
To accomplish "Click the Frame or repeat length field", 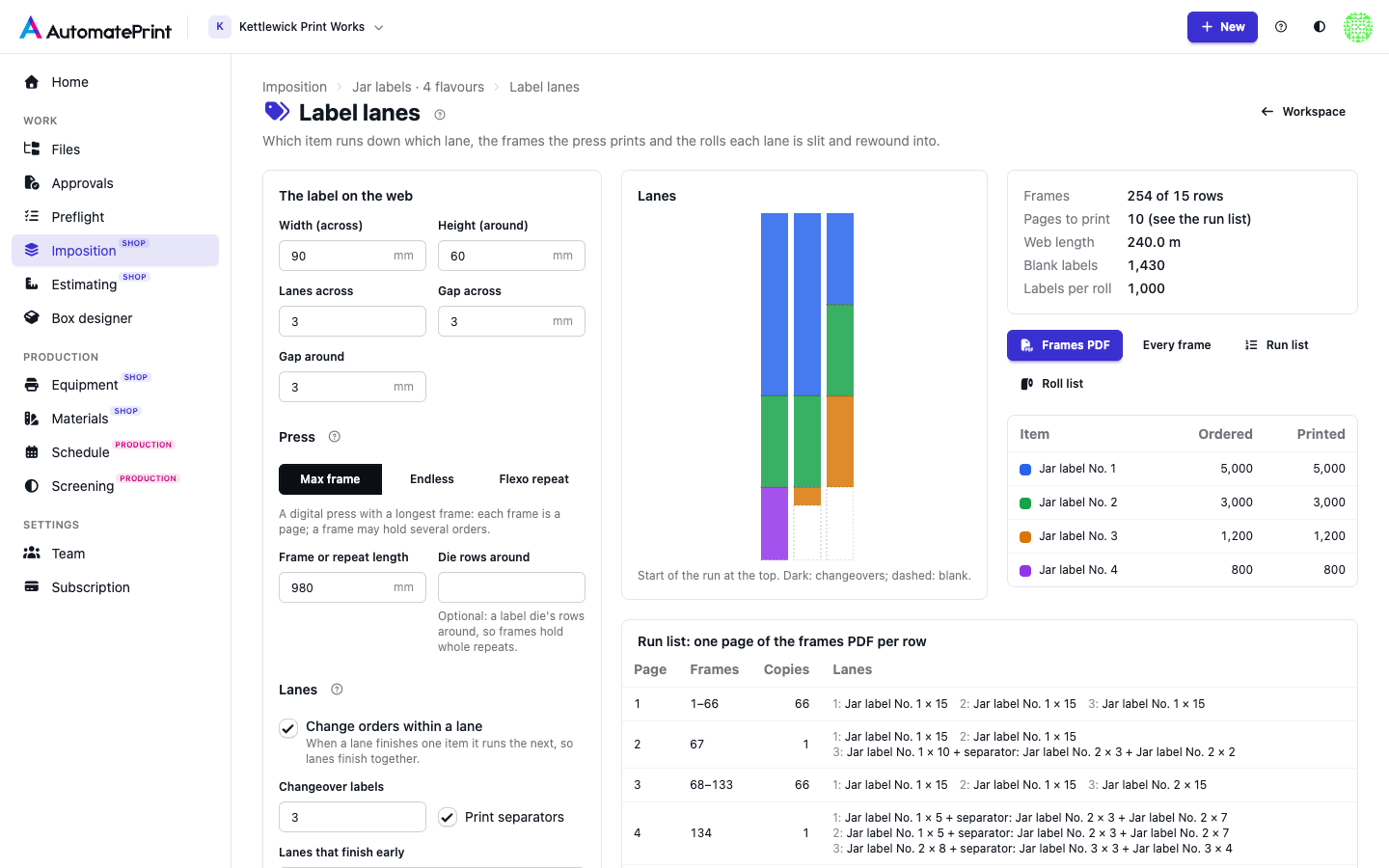I will tap(352, 587).
